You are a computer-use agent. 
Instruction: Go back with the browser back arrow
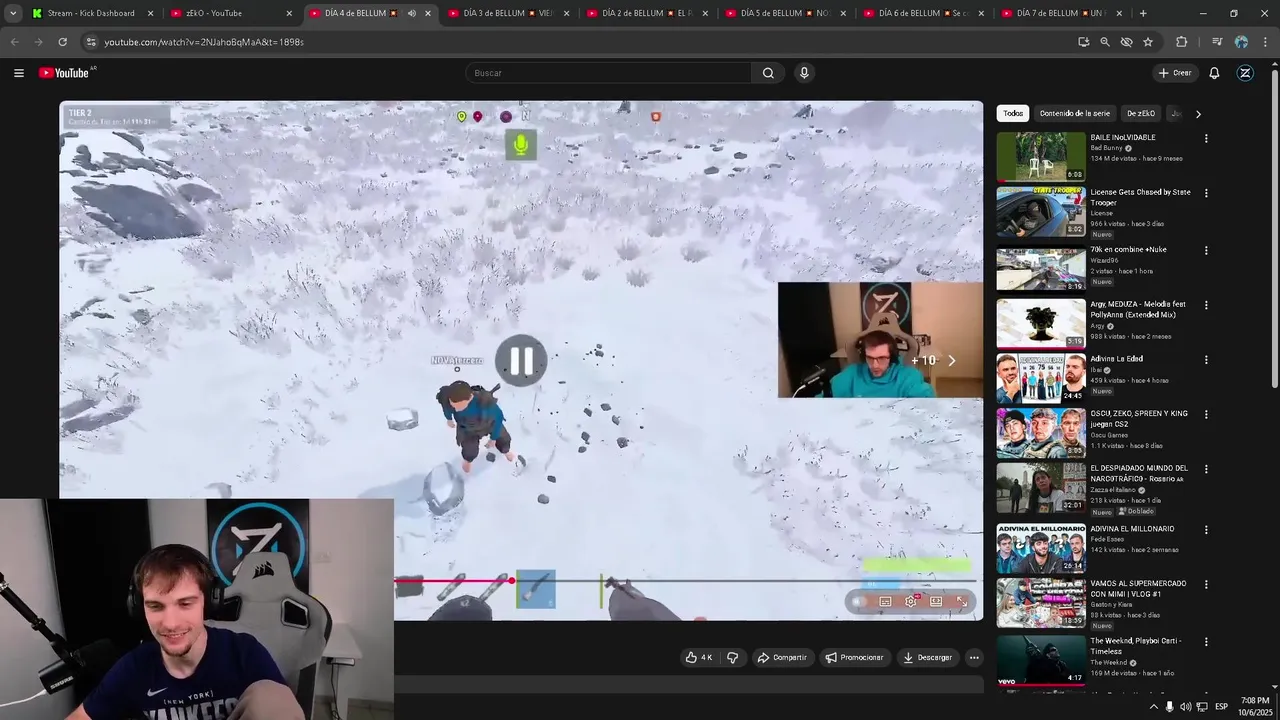click(14, 42)
